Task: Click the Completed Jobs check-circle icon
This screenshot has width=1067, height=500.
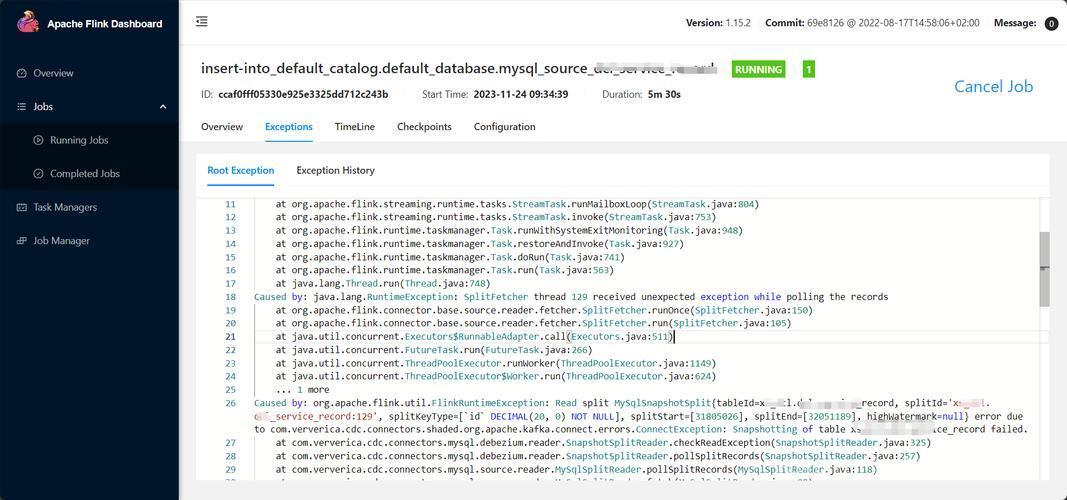Action: pos(38,173)
